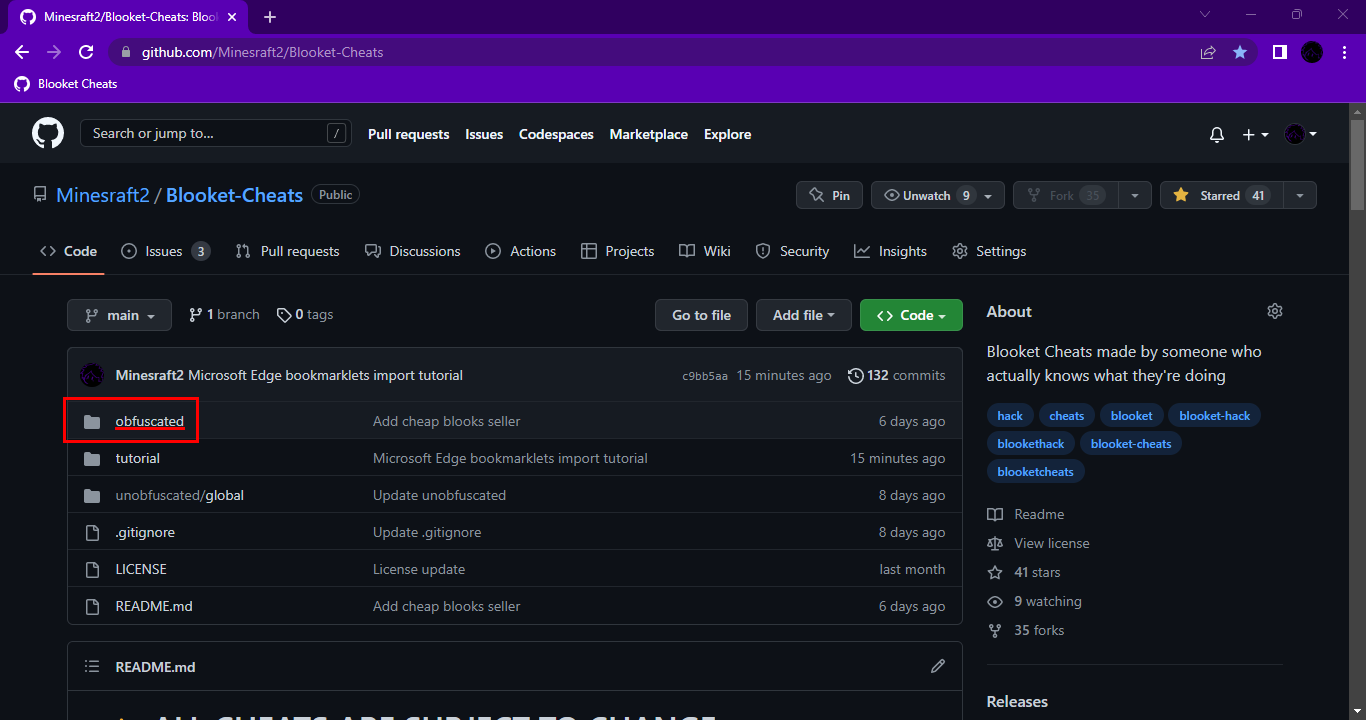Toggle the browser side panel icon
Viewport: 1366px width, 720px height.
pyautogui.click(x=1279, y=52)
